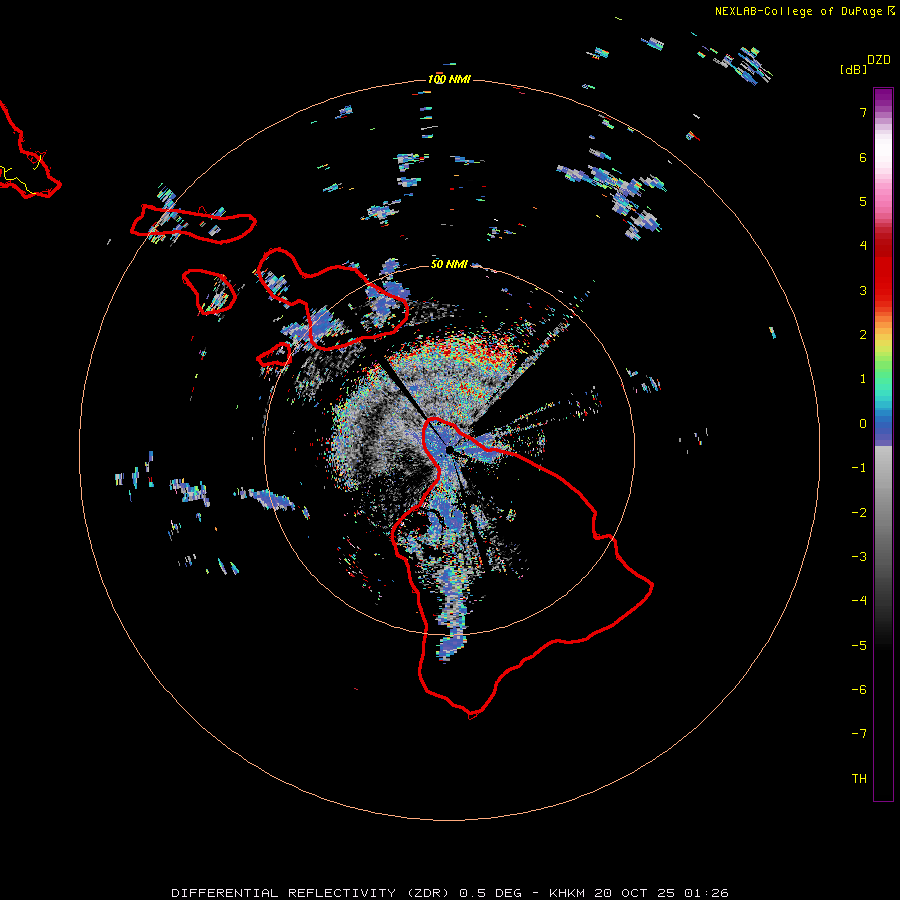Image resolution: width=900 pixels, height=900 pixels.
Task: Click the 7 value on the color scale
Action: click(x=863, y=112)
